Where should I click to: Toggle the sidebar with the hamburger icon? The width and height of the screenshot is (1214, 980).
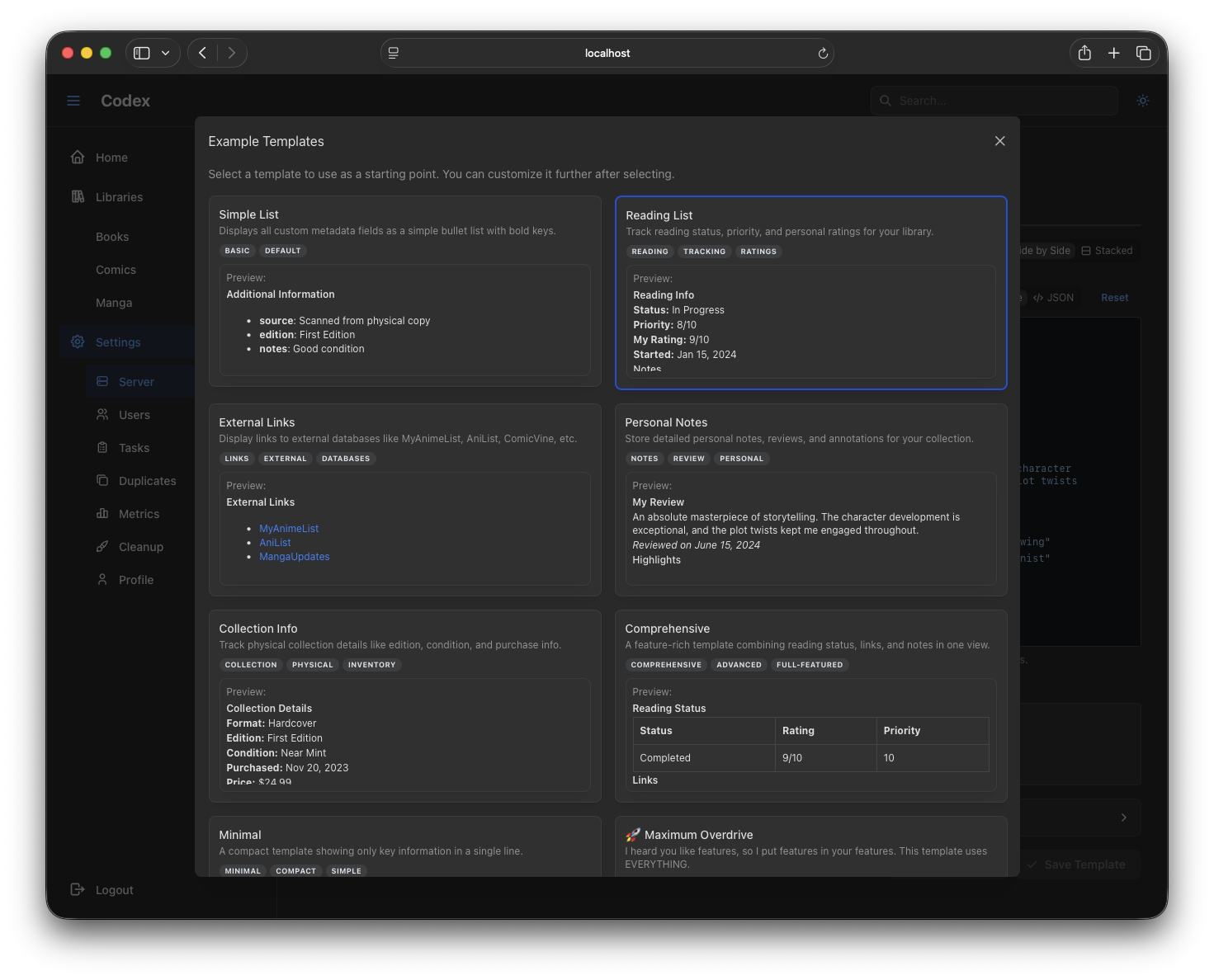coord(73,100)
